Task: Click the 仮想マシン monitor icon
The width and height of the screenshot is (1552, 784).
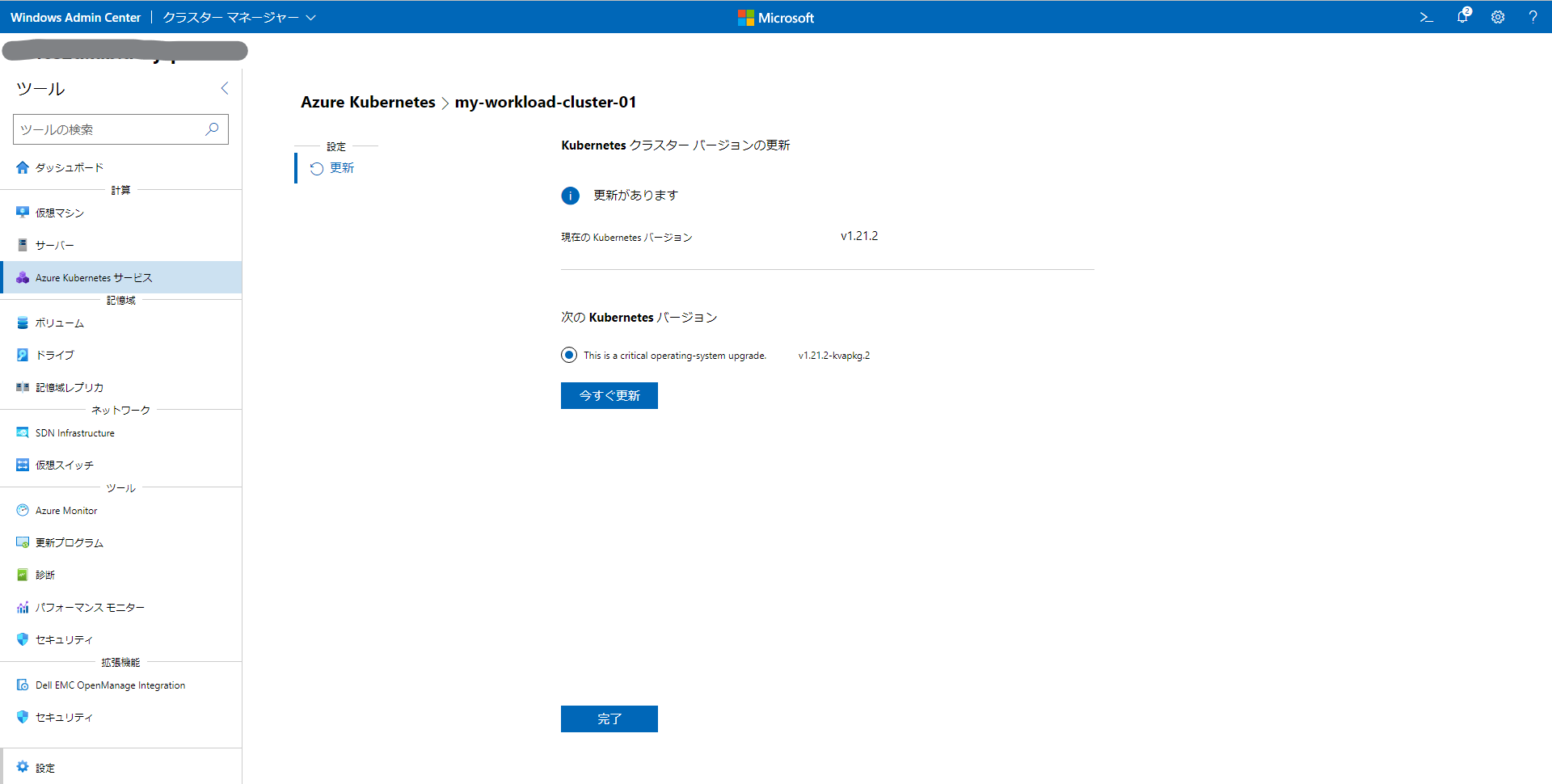Action: click(x=23, y=213)
